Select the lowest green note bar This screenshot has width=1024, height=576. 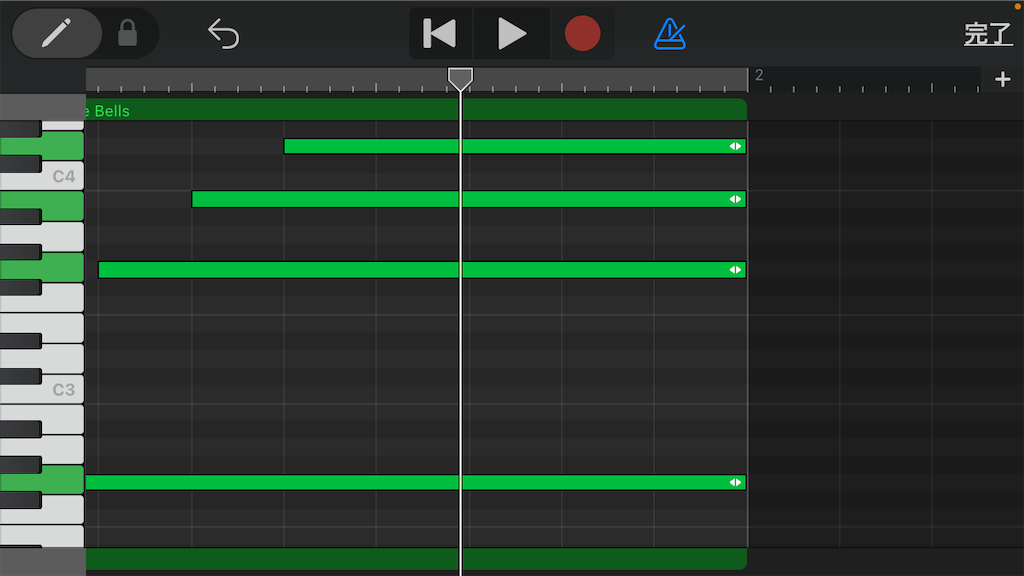click(x=415, y=483)
